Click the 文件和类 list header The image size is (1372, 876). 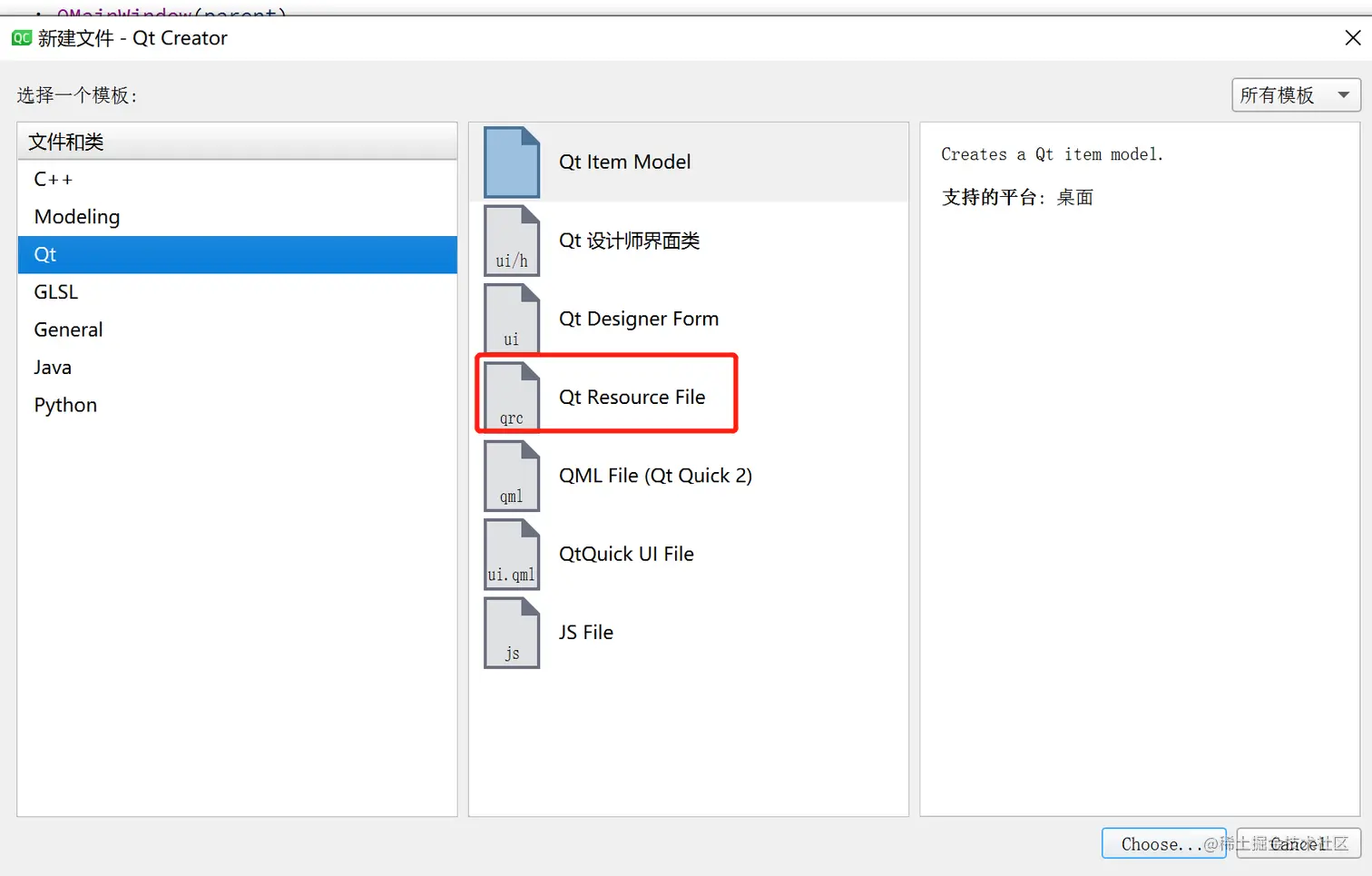point(238,142)
